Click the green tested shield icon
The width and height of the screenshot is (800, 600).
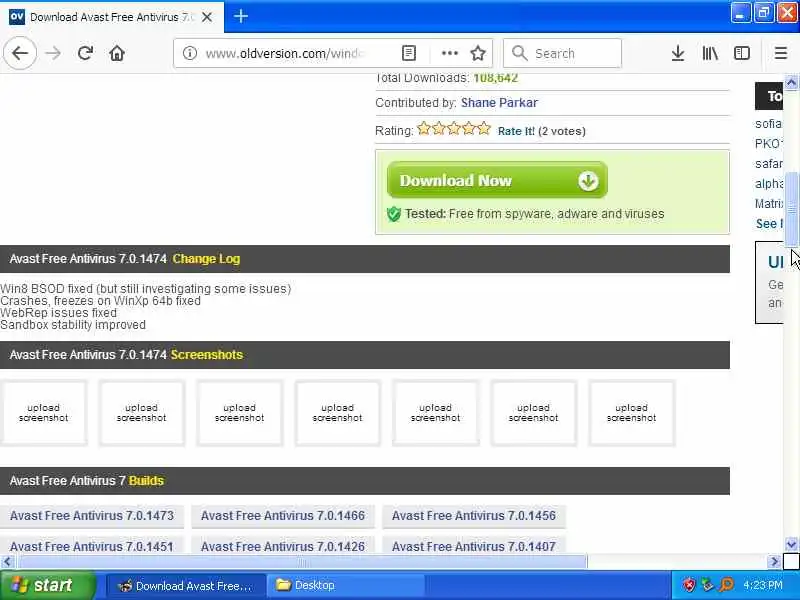[x=394, y=214]
